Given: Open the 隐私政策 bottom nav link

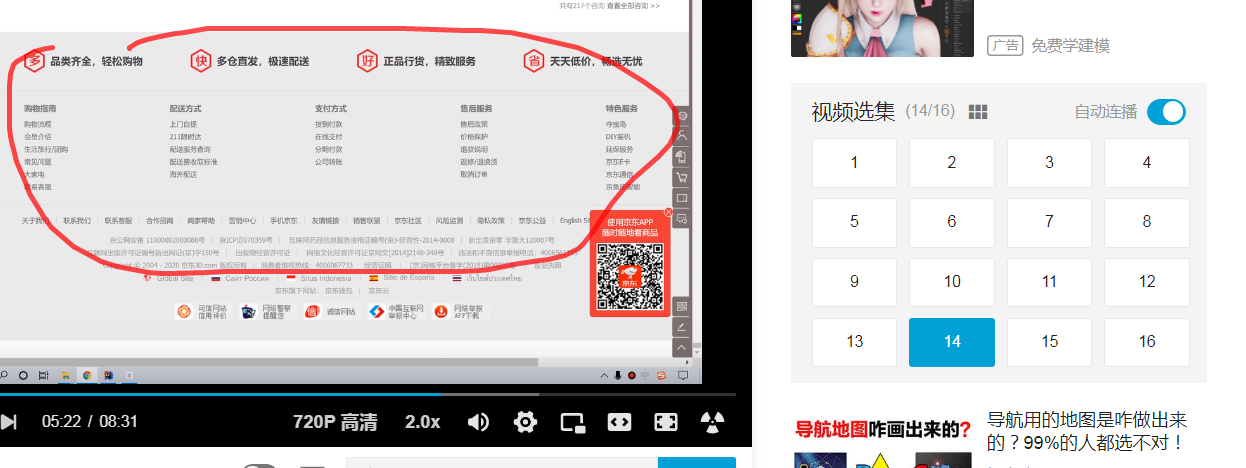Looking at the screenshot, I should click(490, 220).
